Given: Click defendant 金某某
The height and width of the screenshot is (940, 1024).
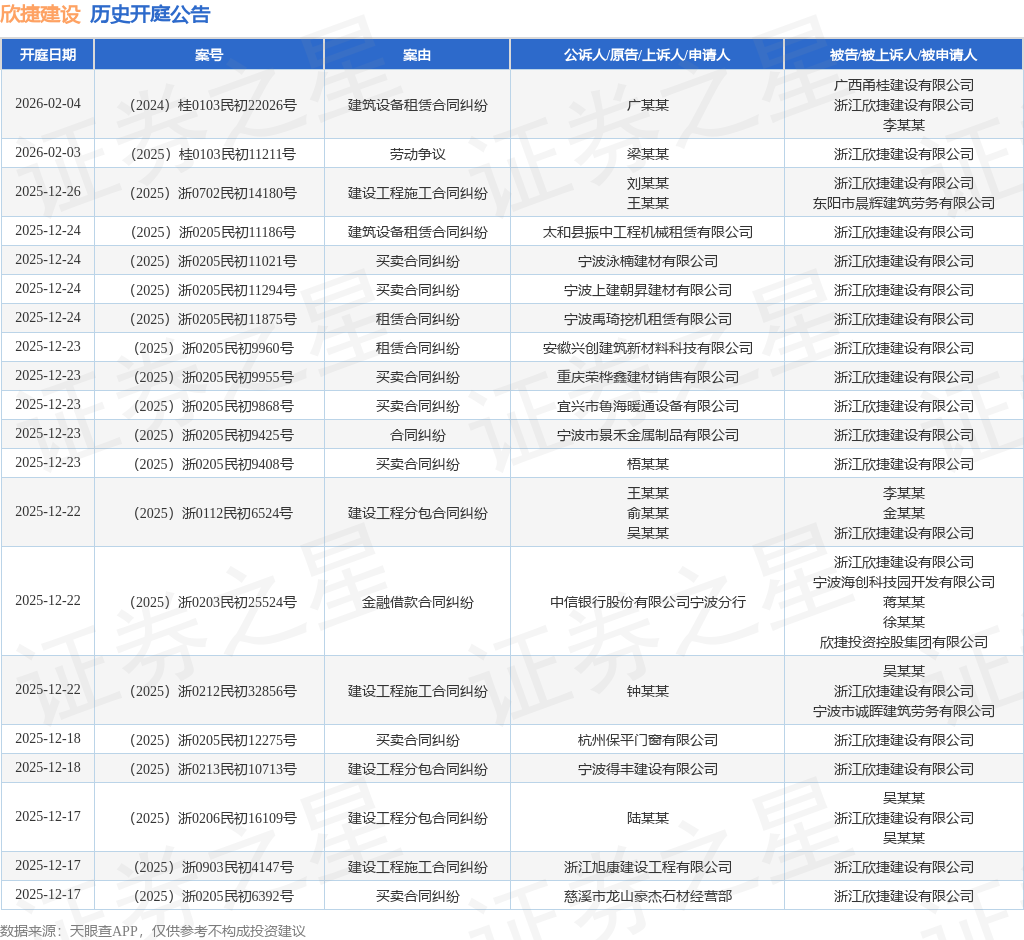Looking at the screenshot, I should point(903,513).
